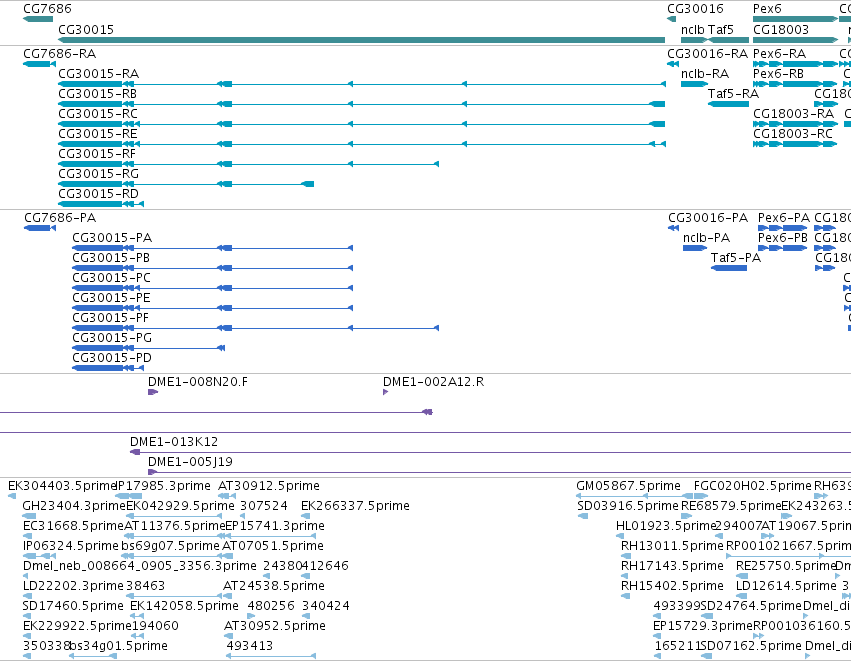851x661 pixels.
Task: Open transcript label CG30015-RG
Action: [98, 174]
